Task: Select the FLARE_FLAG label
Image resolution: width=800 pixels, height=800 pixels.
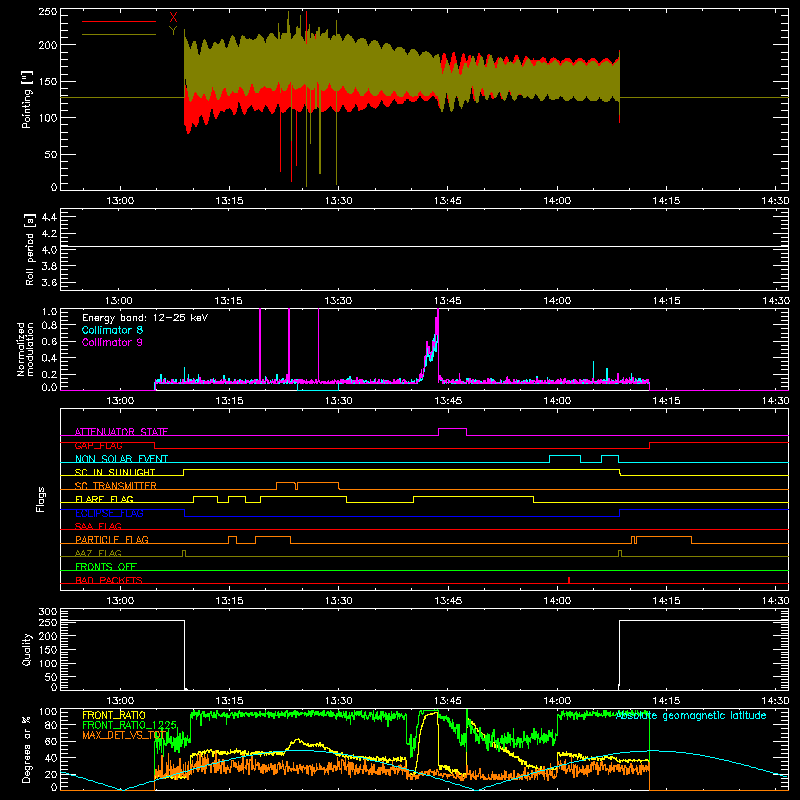Action: point(104,499)
